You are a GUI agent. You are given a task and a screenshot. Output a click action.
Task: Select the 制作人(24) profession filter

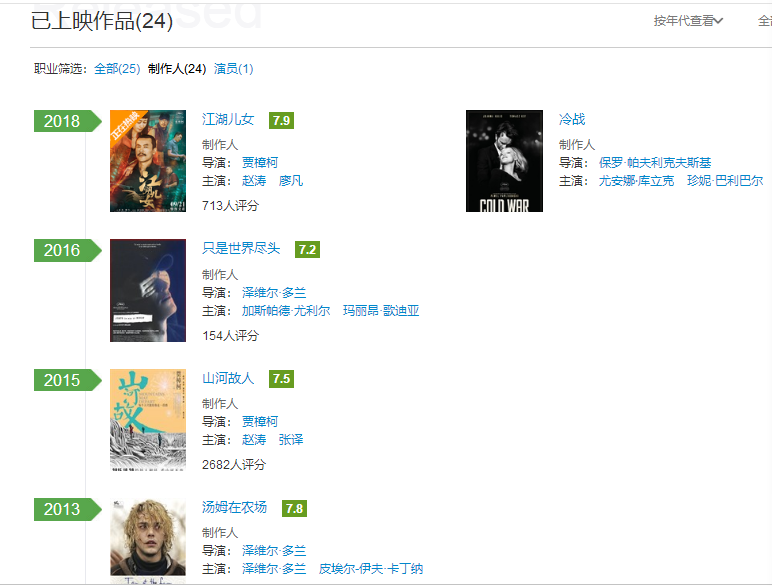click(x=177, y=68)
